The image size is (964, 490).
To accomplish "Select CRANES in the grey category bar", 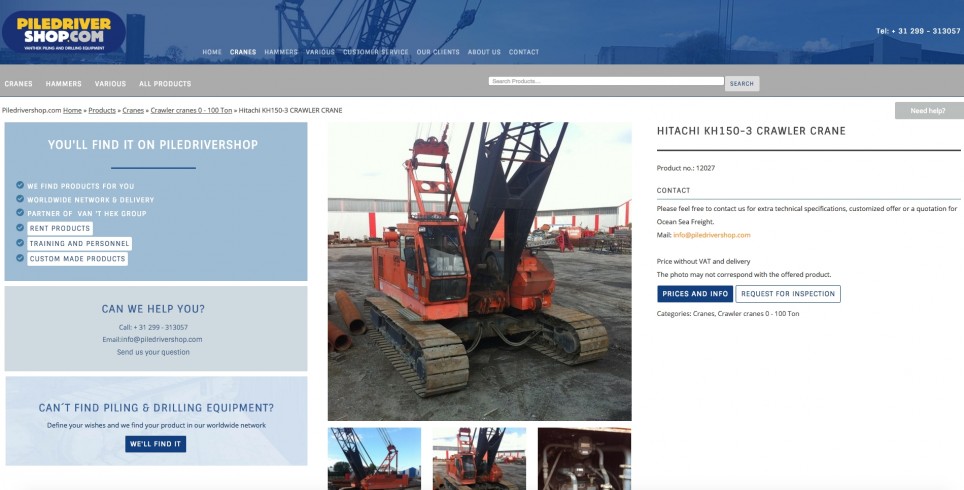I will (x=18, y=84).
